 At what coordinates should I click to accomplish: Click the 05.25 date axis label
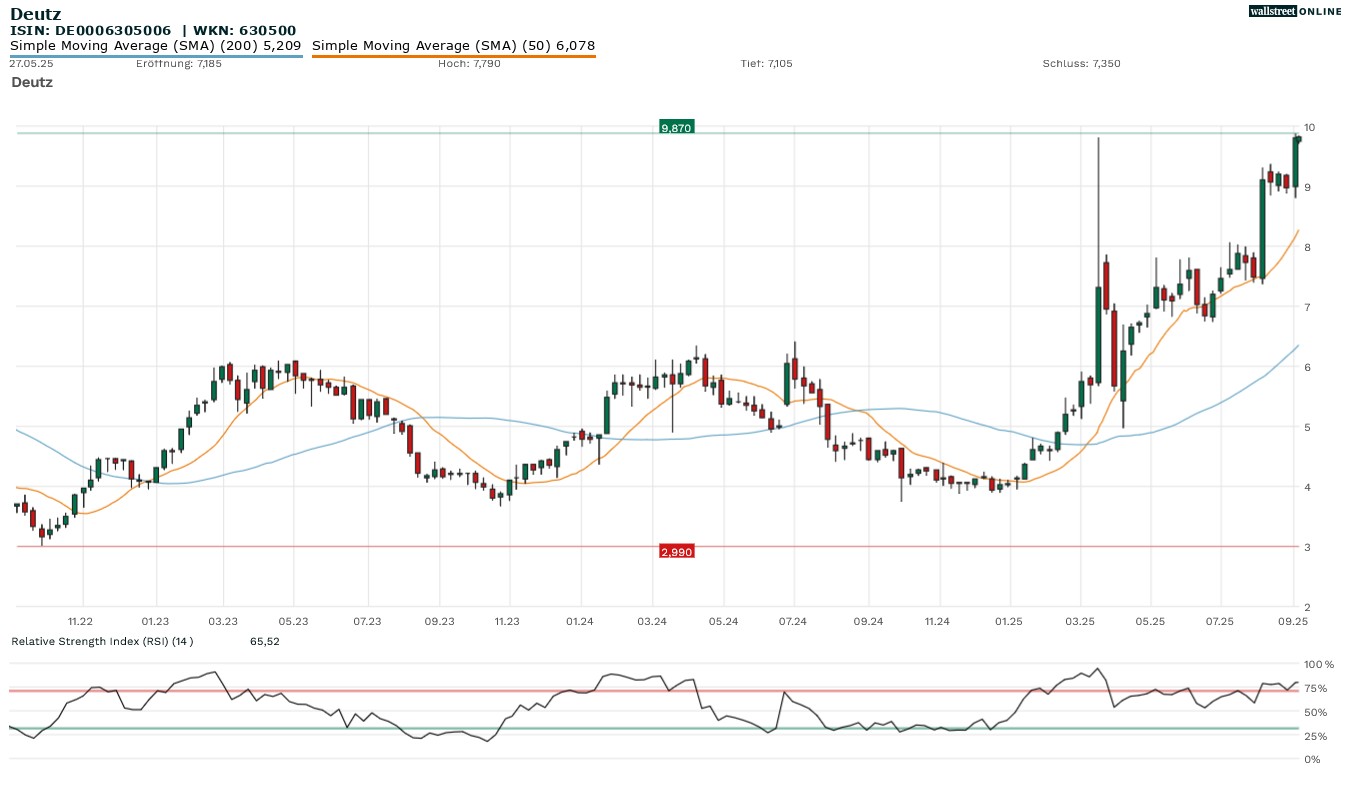point(1150,621)
